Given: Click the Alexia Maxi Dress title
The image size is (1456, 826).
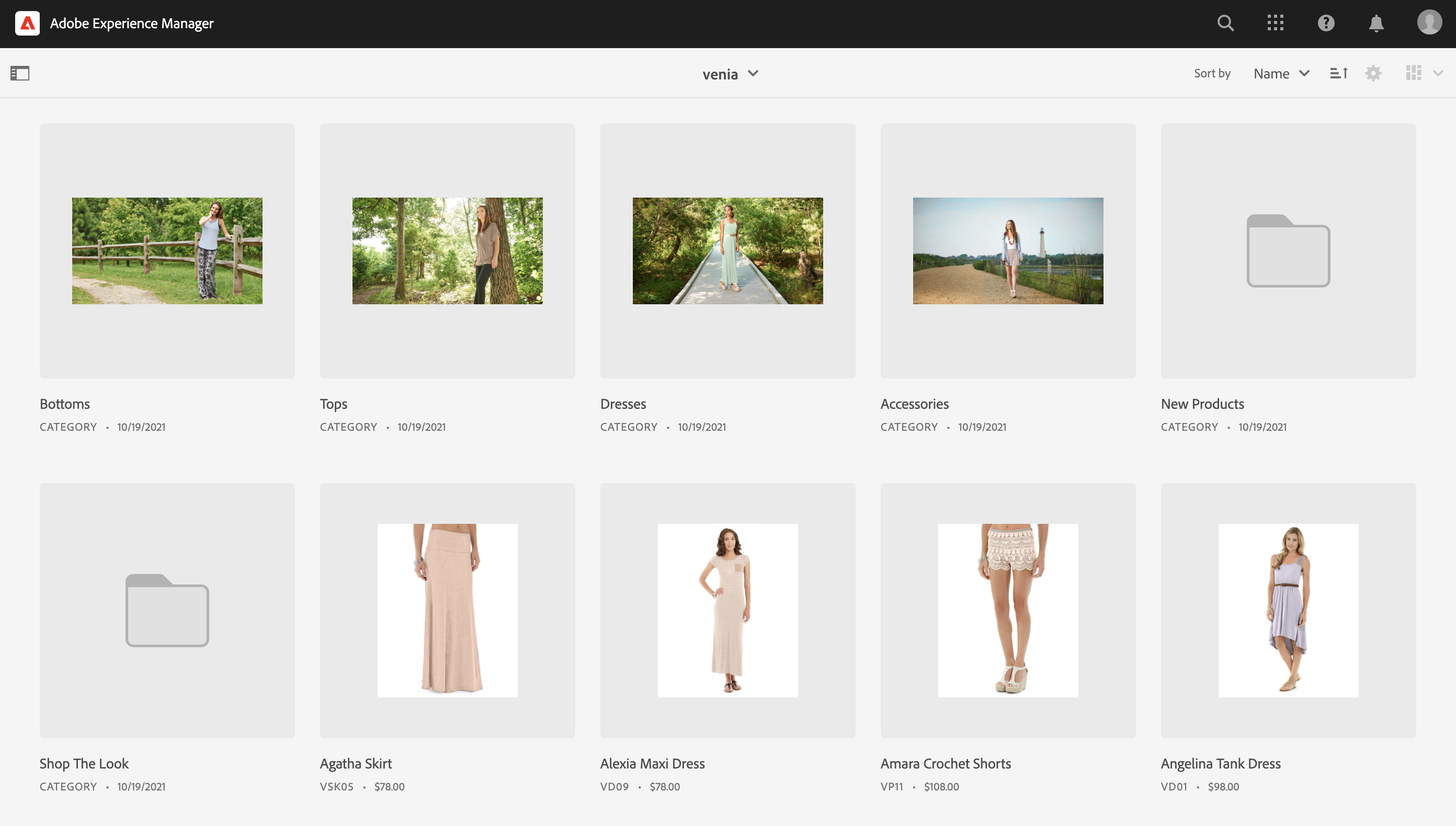Looking at the screenshot, I should pos(652,764).
